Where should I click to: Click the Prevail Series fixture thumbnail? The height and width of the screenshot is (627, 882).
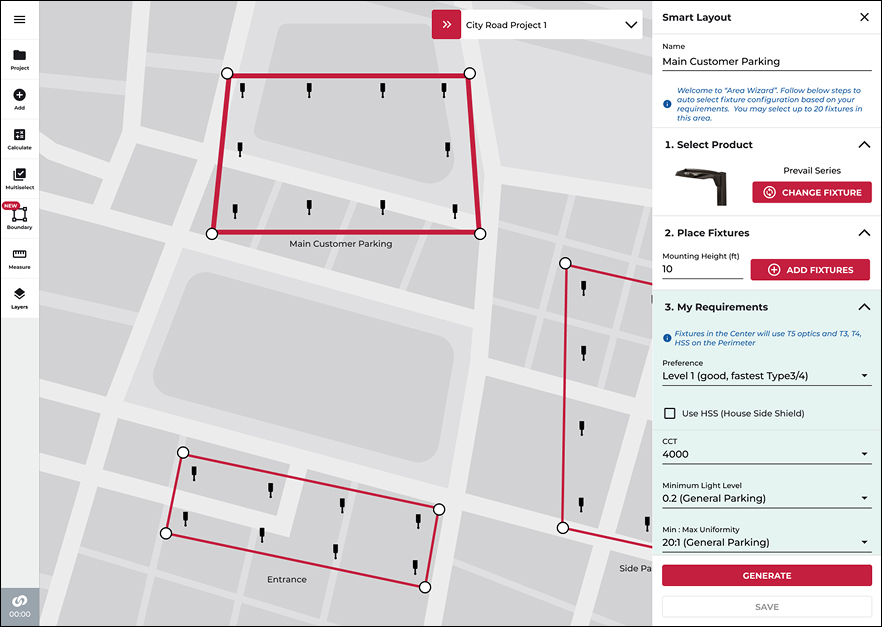point(702,187)
